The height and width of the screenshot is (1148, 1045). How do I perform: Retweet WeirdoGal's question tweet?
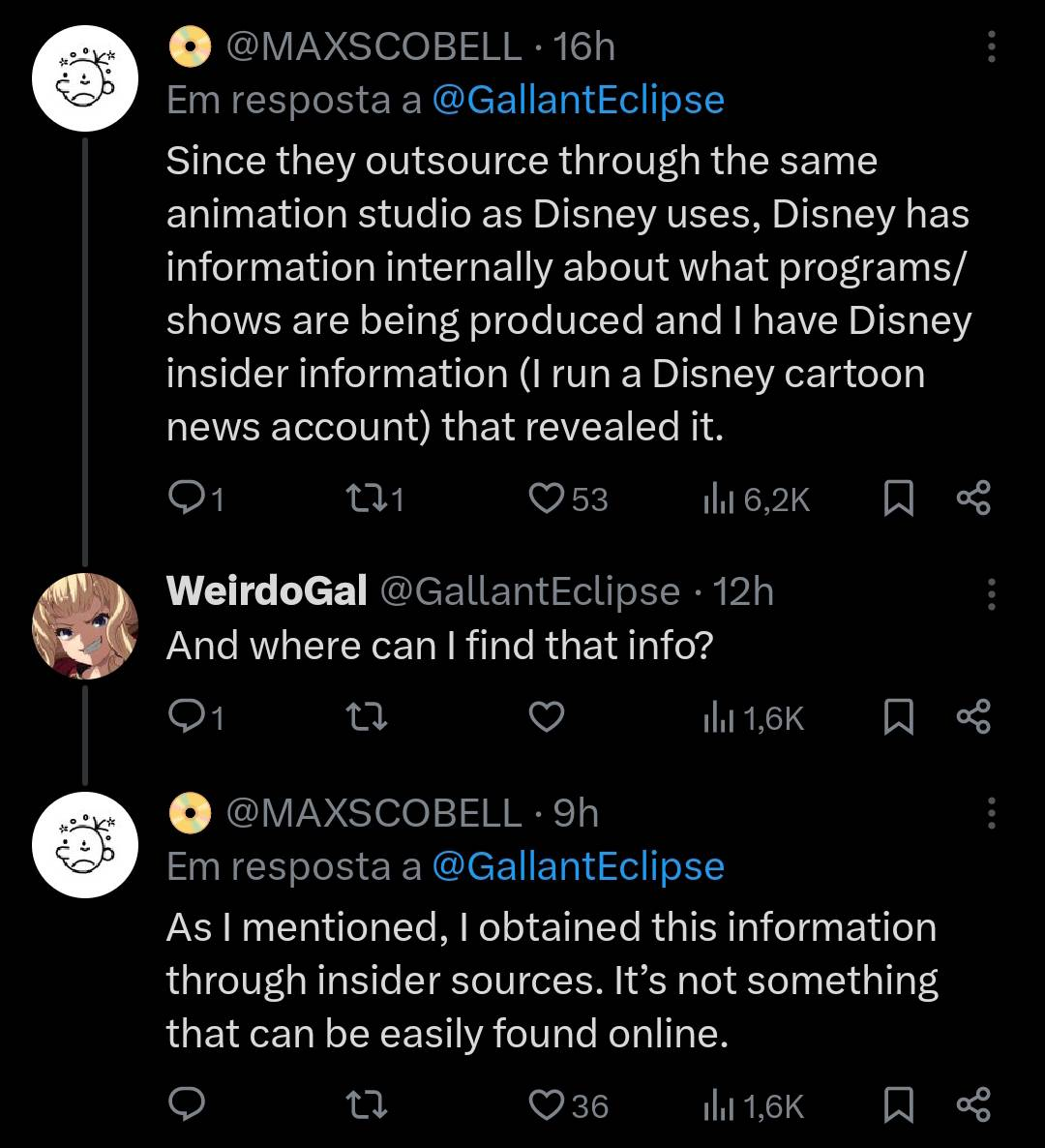click(x=365, y=717)
